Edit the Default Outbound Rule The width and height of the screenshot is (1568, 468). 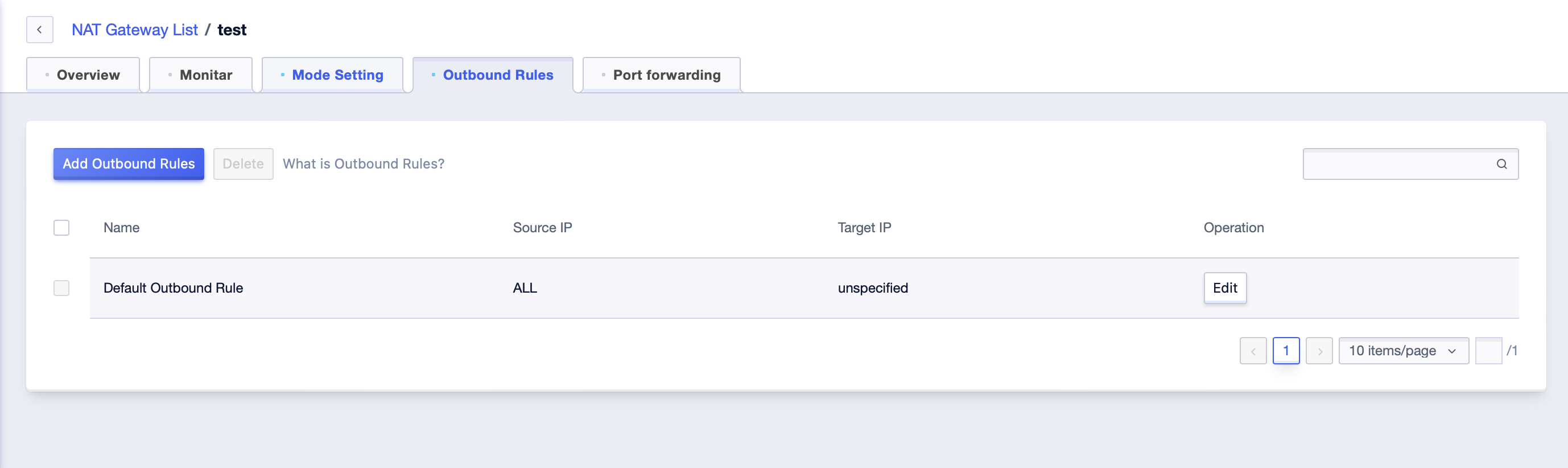pos(1225,288)
